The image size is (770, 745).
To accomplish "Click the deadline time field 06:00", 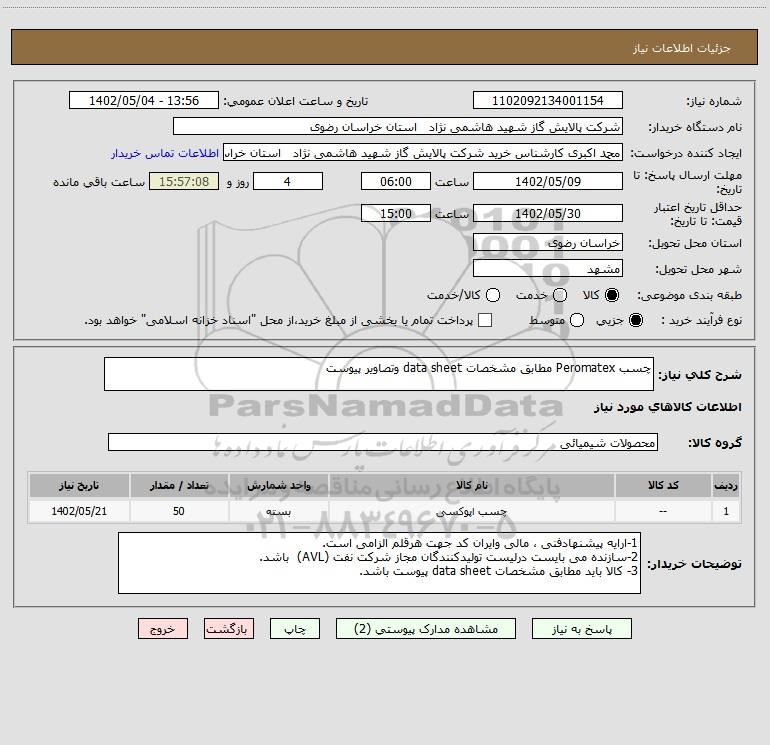I will click(x=396, y=181).
